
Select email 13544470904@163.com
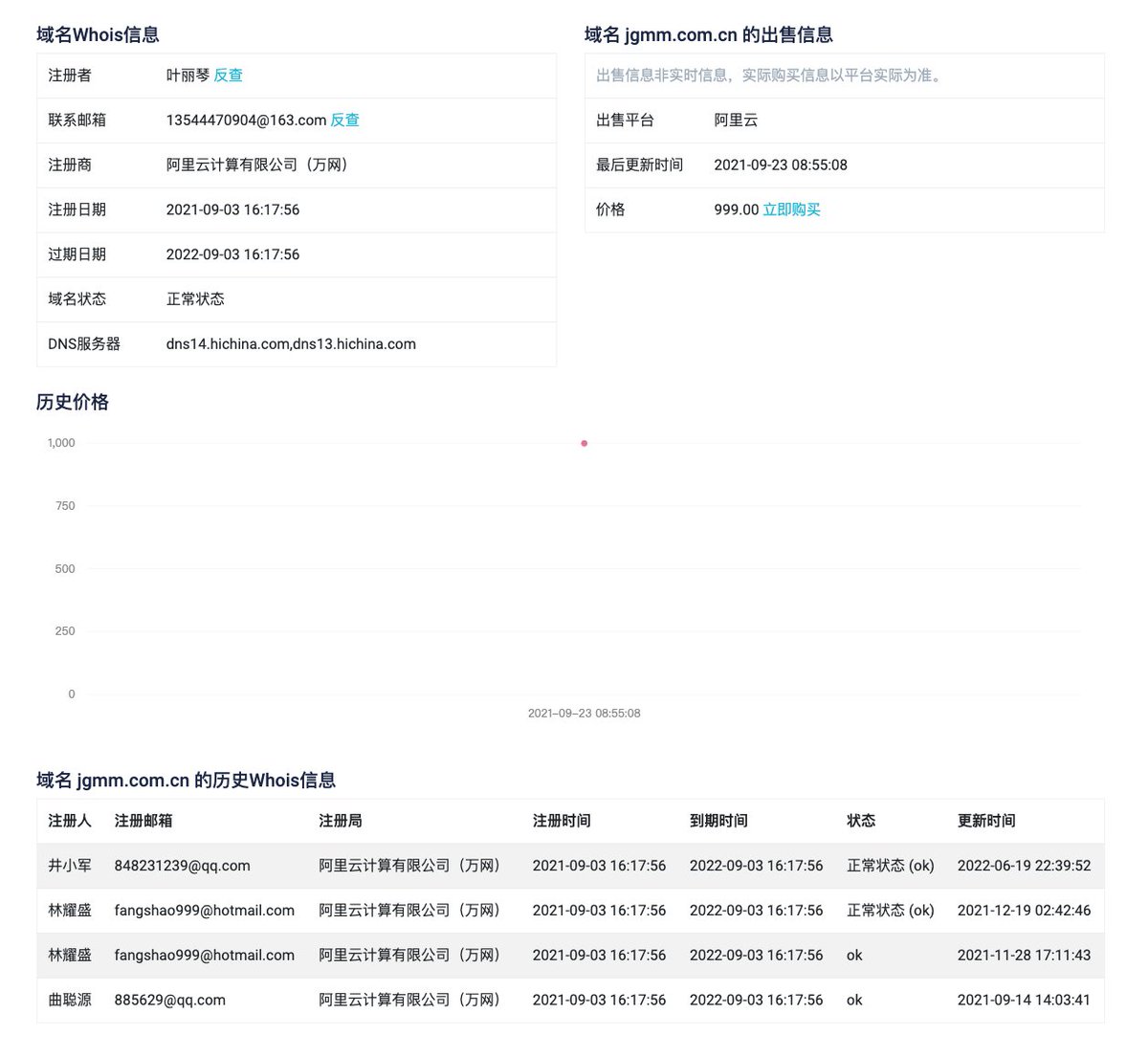click(x=246, y=121)
